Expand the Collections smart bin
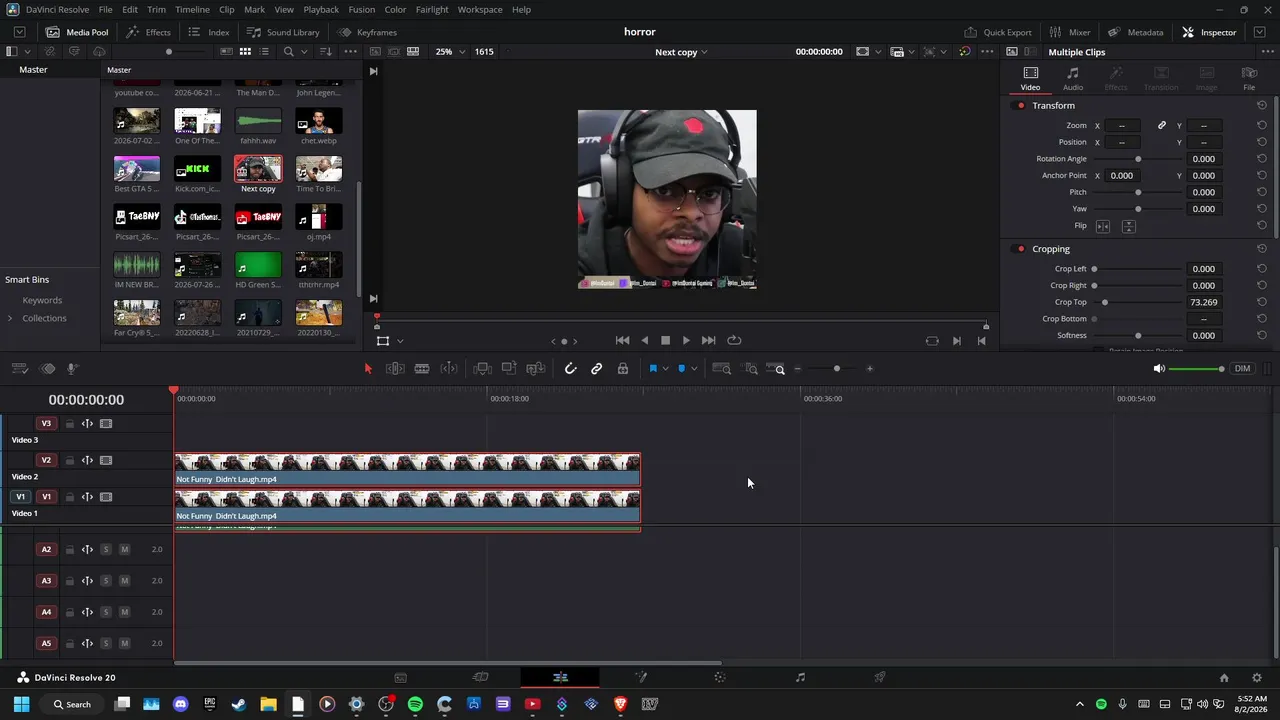Viewport: 1280px width, 720px height. [x=10, y=319]
